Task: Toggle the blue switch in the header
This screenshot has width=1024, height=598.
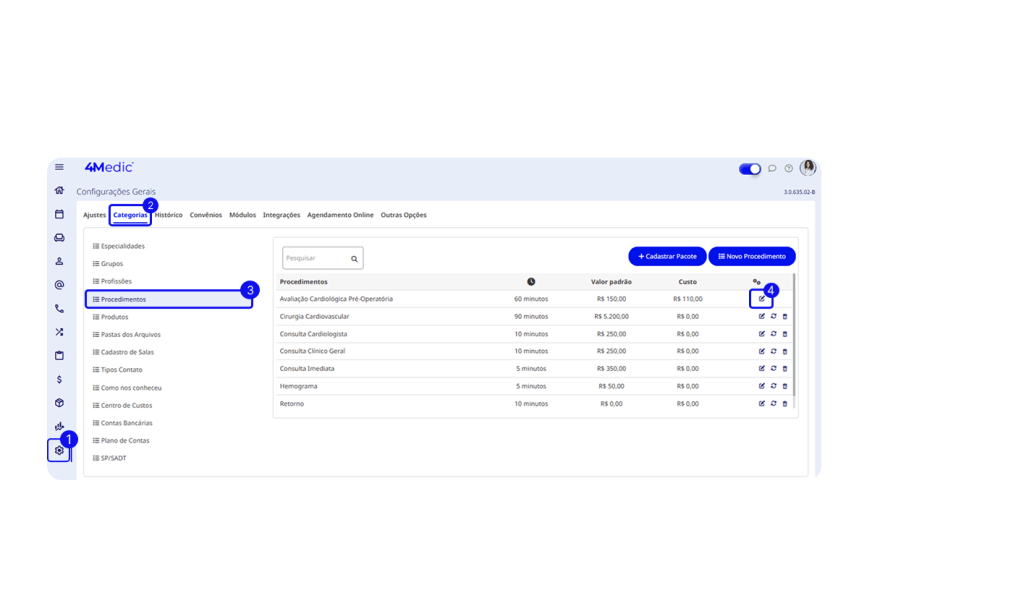Action: (x=750, y=168)
